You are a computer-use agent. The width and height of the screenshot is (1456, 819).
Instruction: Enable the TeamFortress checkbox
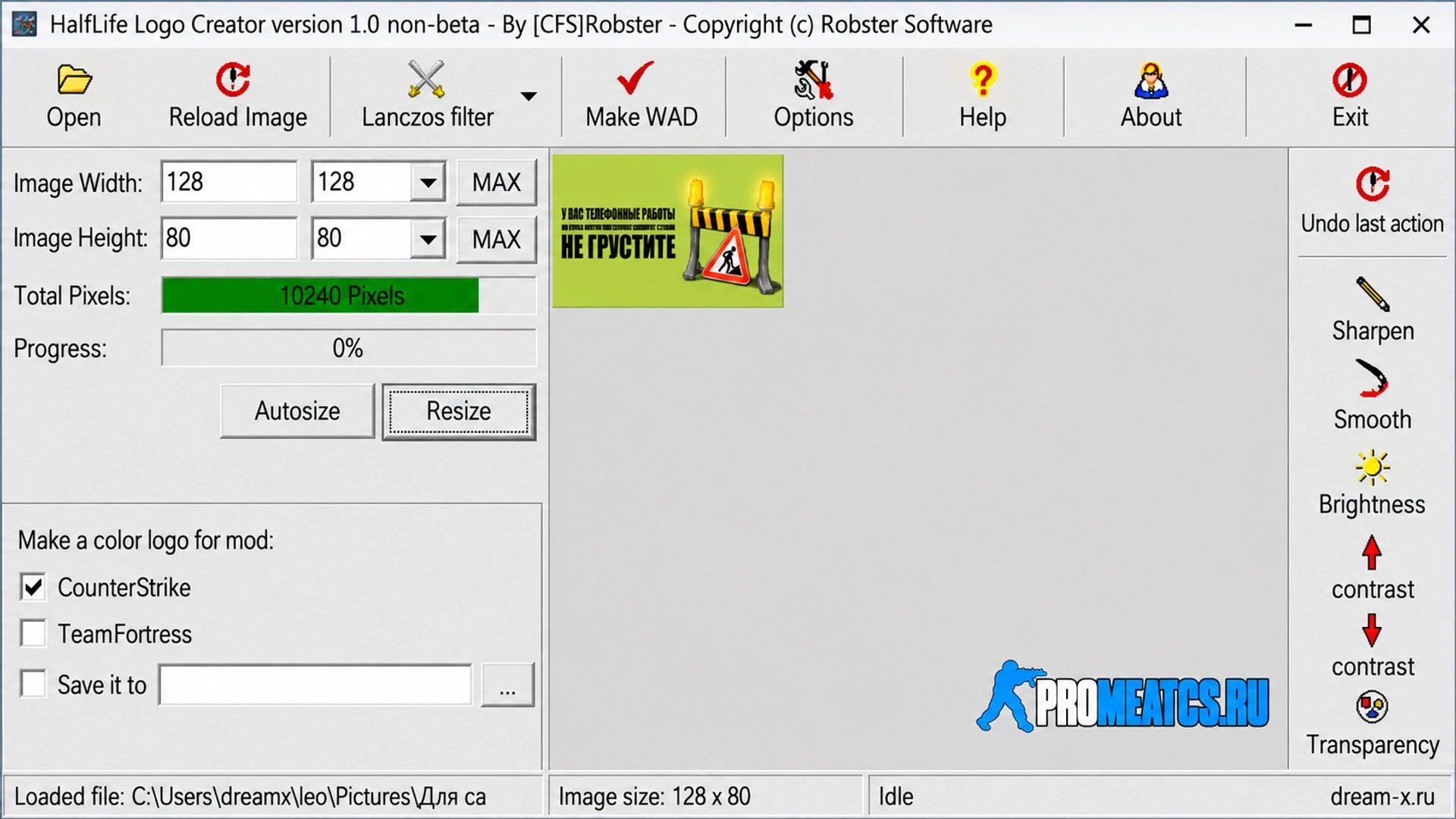(33, 633)
